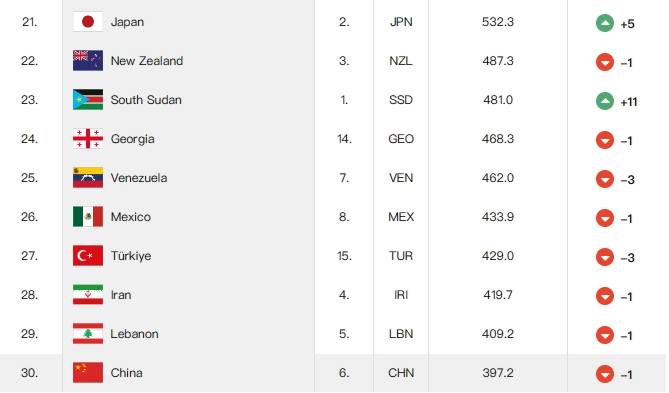Select the Türkiye country name

pyautogui.click(x=131, y=256)
